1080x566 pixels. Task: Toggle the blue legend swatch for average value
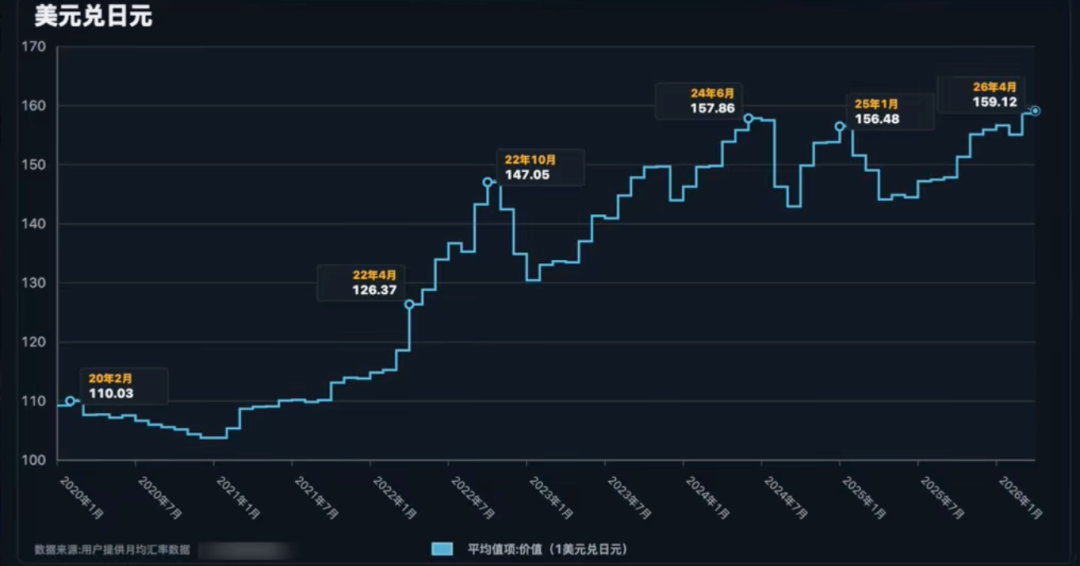(x=442, y=549)
